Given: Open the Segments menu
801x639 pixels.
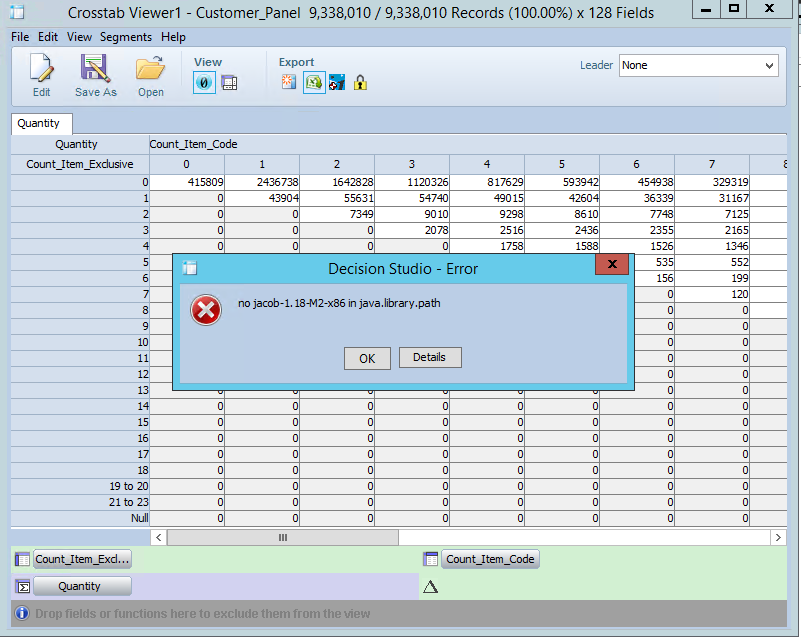Looking at the screenshot, I should click(126, 37).
